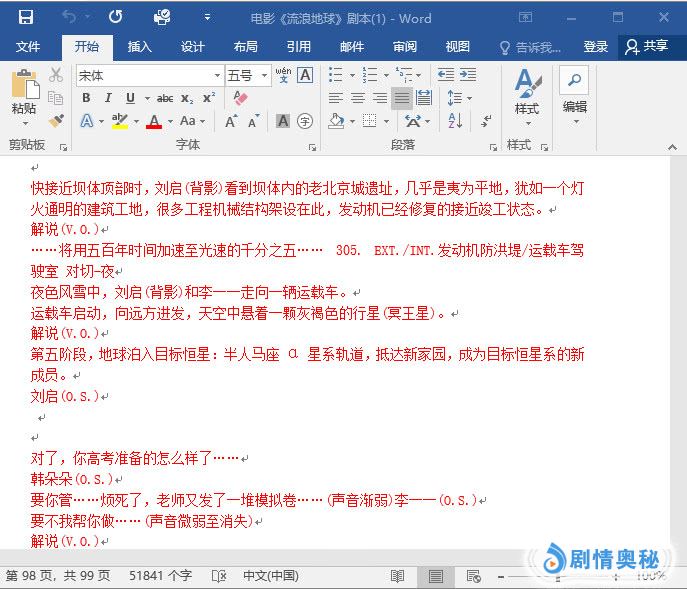
Task: Apply strikethrough to text
Action: (x=164, y=98)
